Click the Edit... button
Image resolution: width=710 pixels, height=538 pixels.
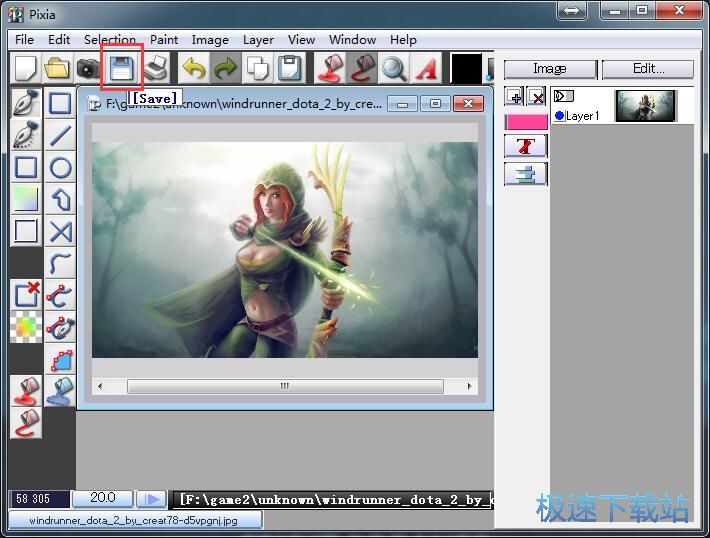(648, 69)
